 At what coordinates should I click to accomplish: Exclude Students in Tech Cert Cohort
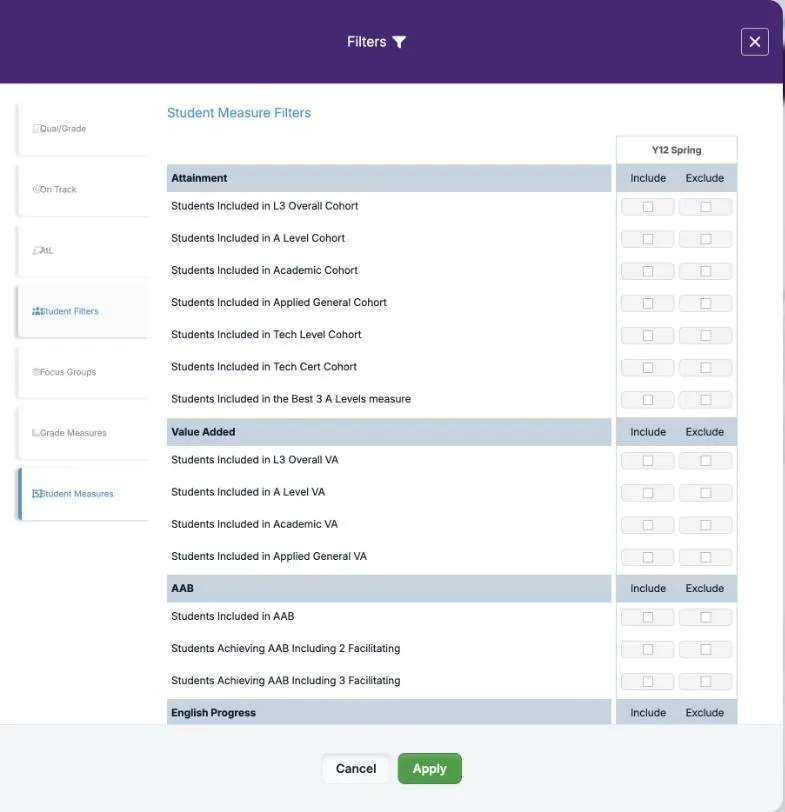(x=705, y=367)
